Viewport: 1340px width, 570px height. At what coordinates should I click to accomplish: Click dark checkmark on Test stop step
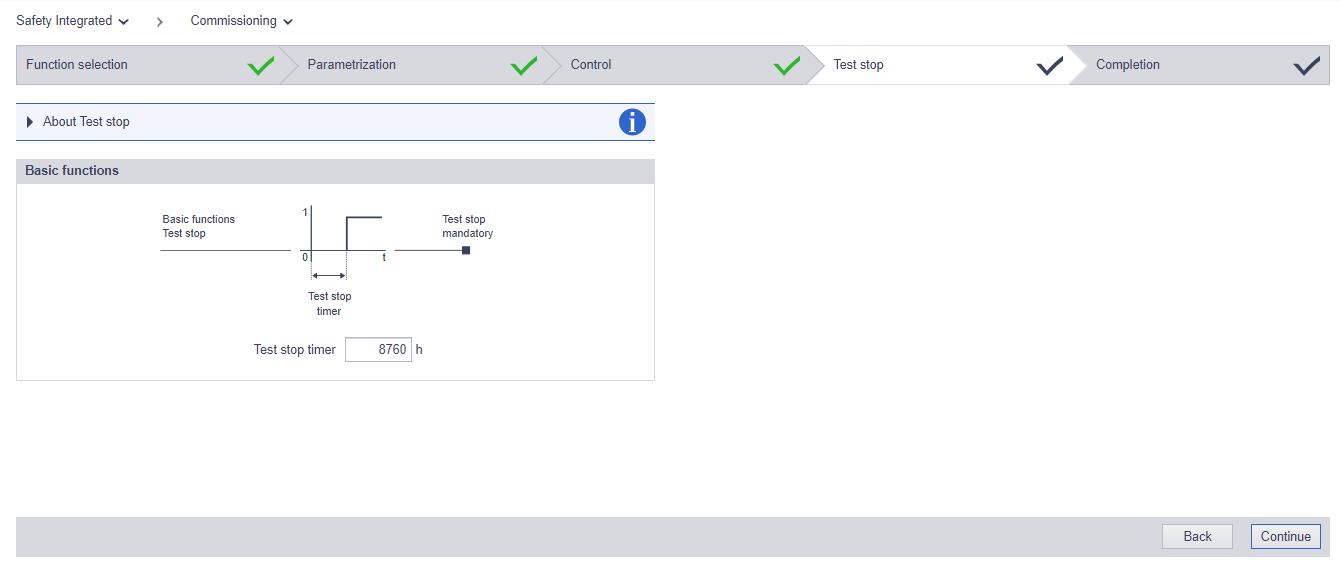pos(1050,66)
